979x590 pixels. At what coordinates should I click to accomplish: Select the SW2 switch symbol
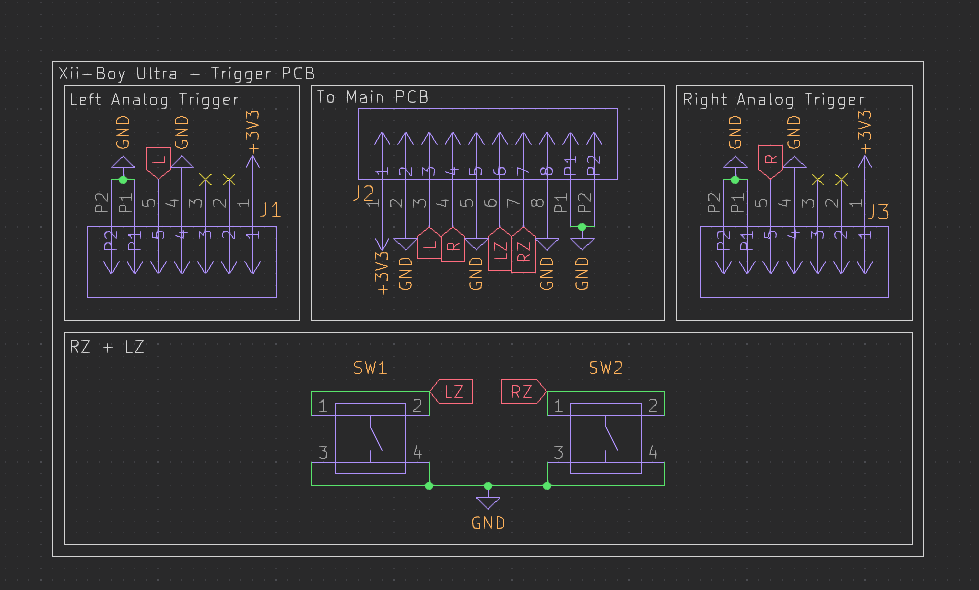point(606,438)
